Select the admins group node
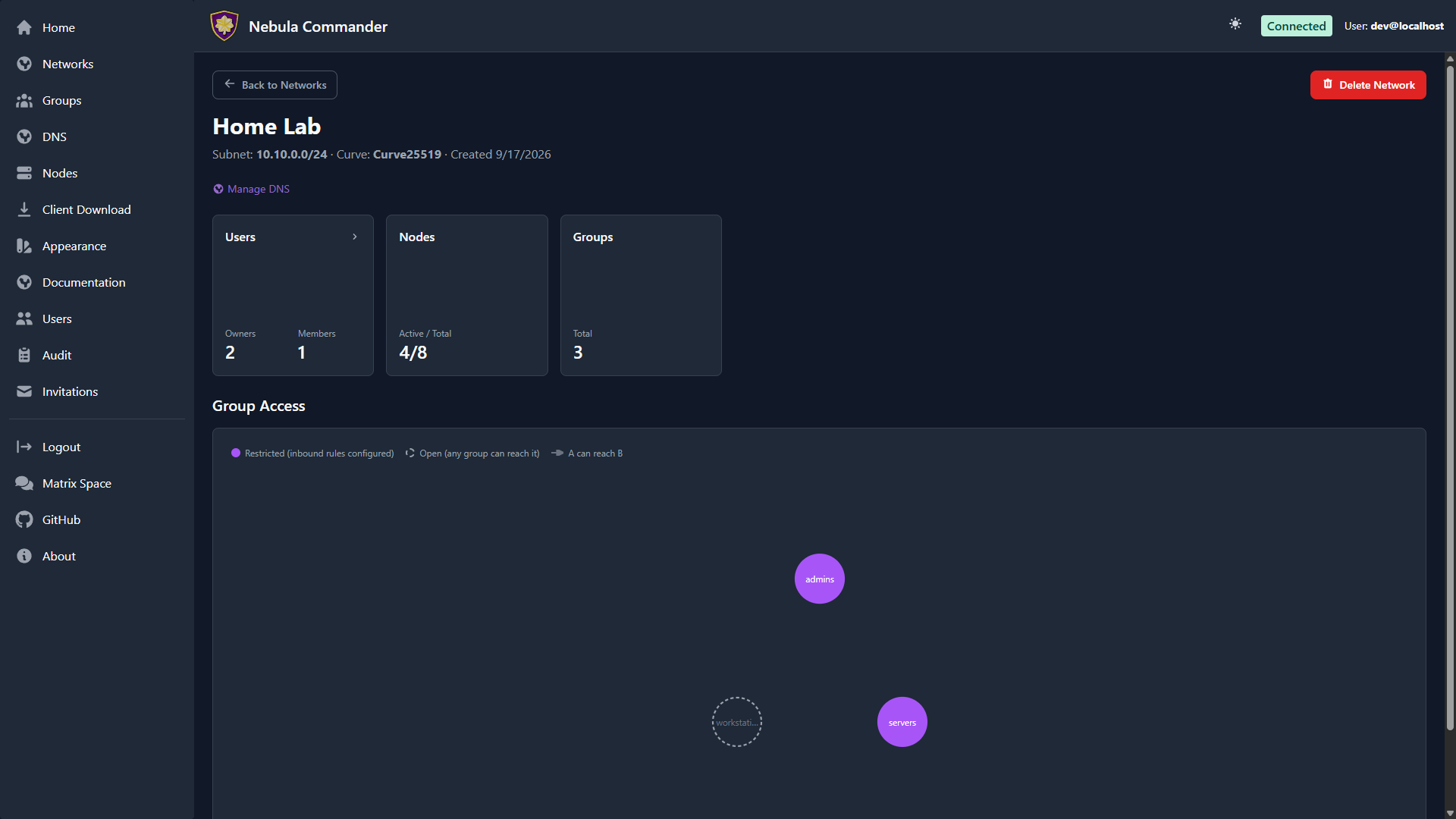The height and width of the screenshot is (819, 1456). (x=820, y=579)
